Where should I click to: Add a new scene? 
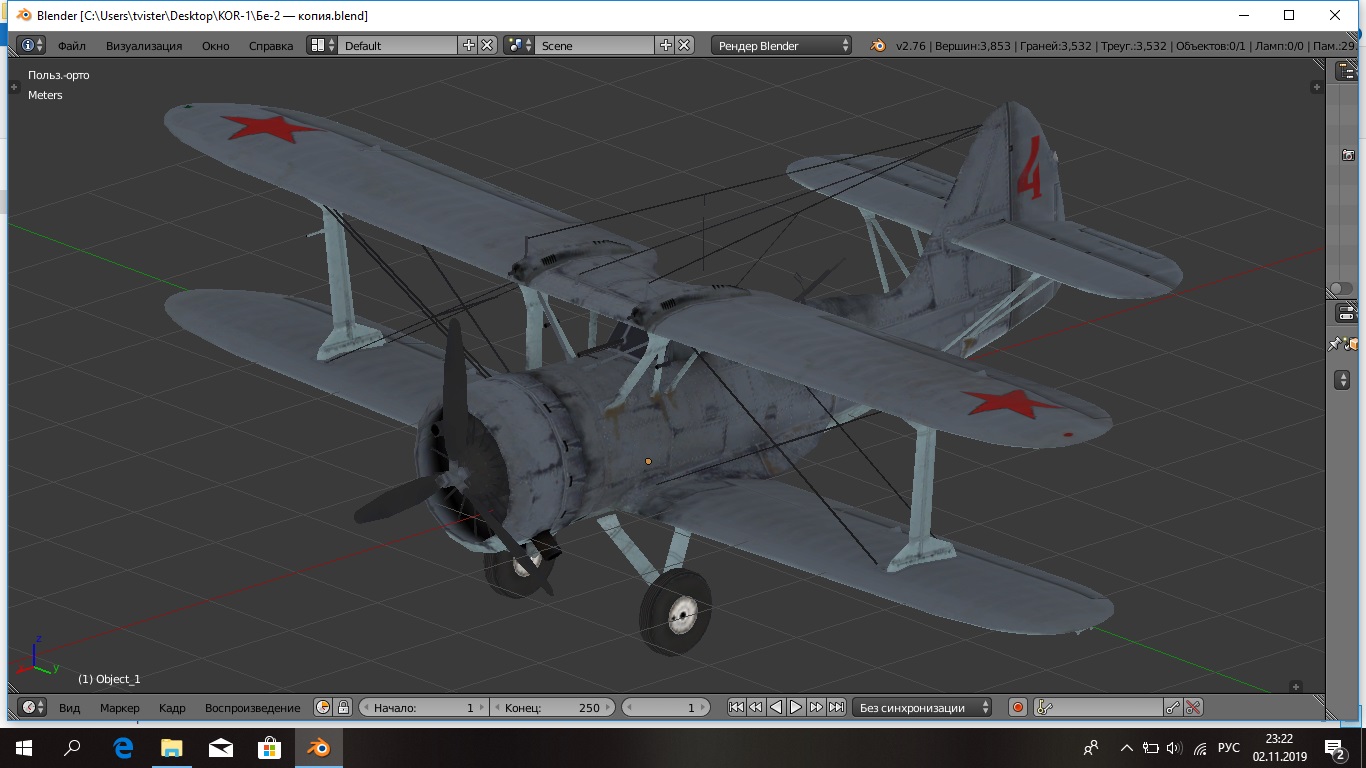[x=666, y=45]
